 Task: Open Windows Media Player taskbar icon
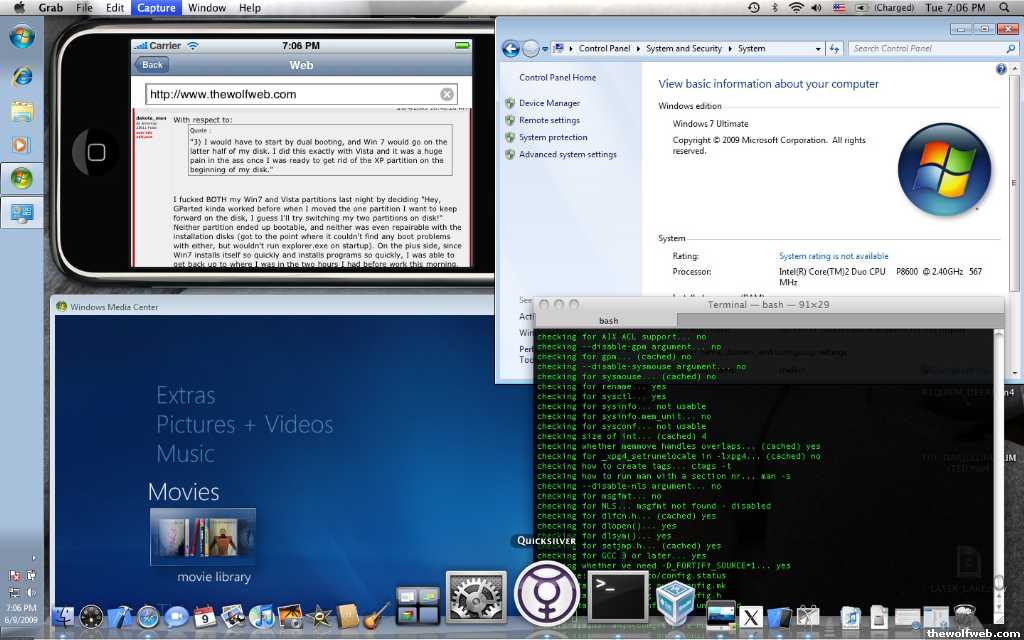click(x=22, y=145)
